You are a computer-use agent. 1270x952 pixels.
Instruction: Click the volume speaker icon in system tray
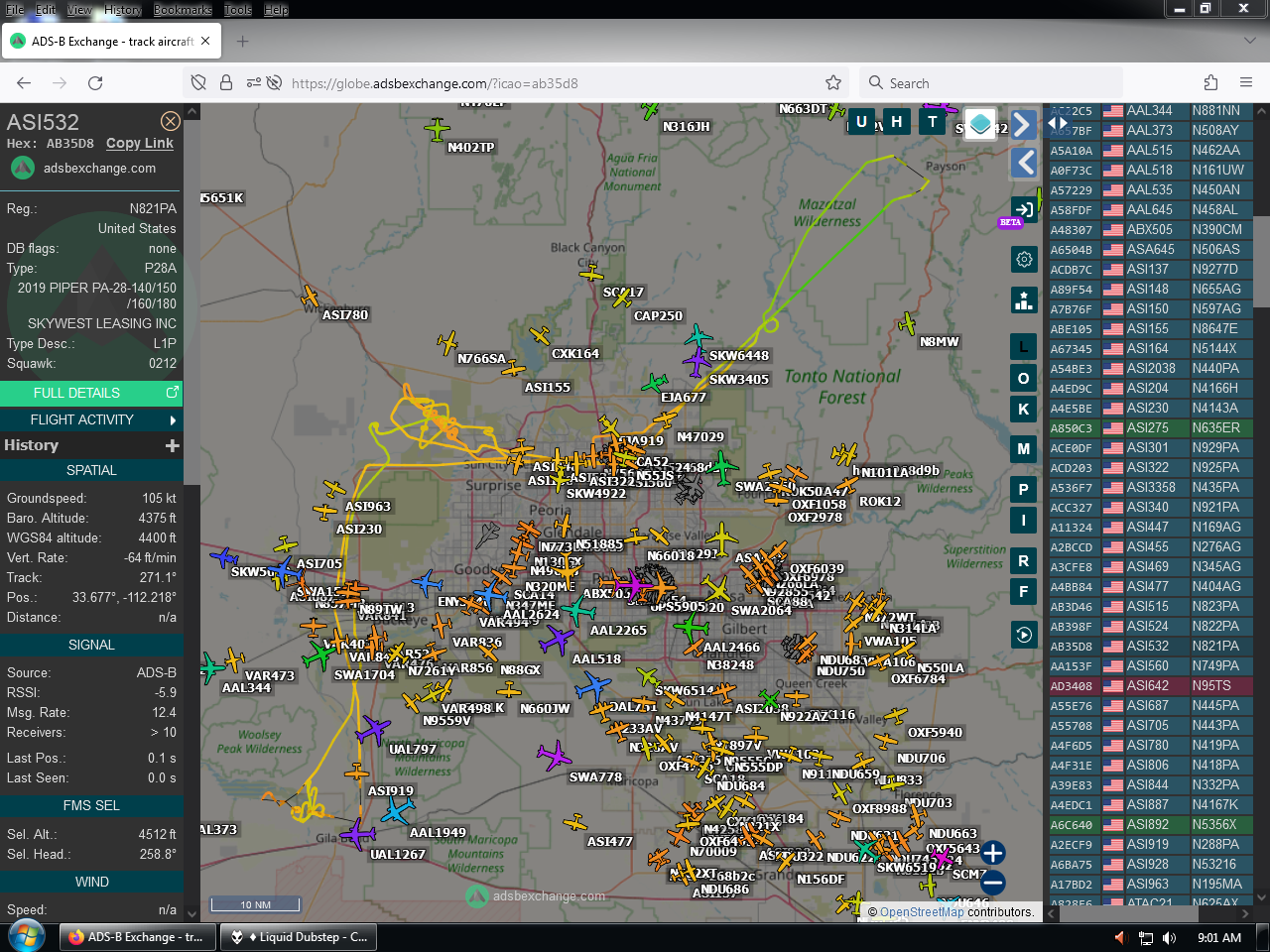[1169, 938]
